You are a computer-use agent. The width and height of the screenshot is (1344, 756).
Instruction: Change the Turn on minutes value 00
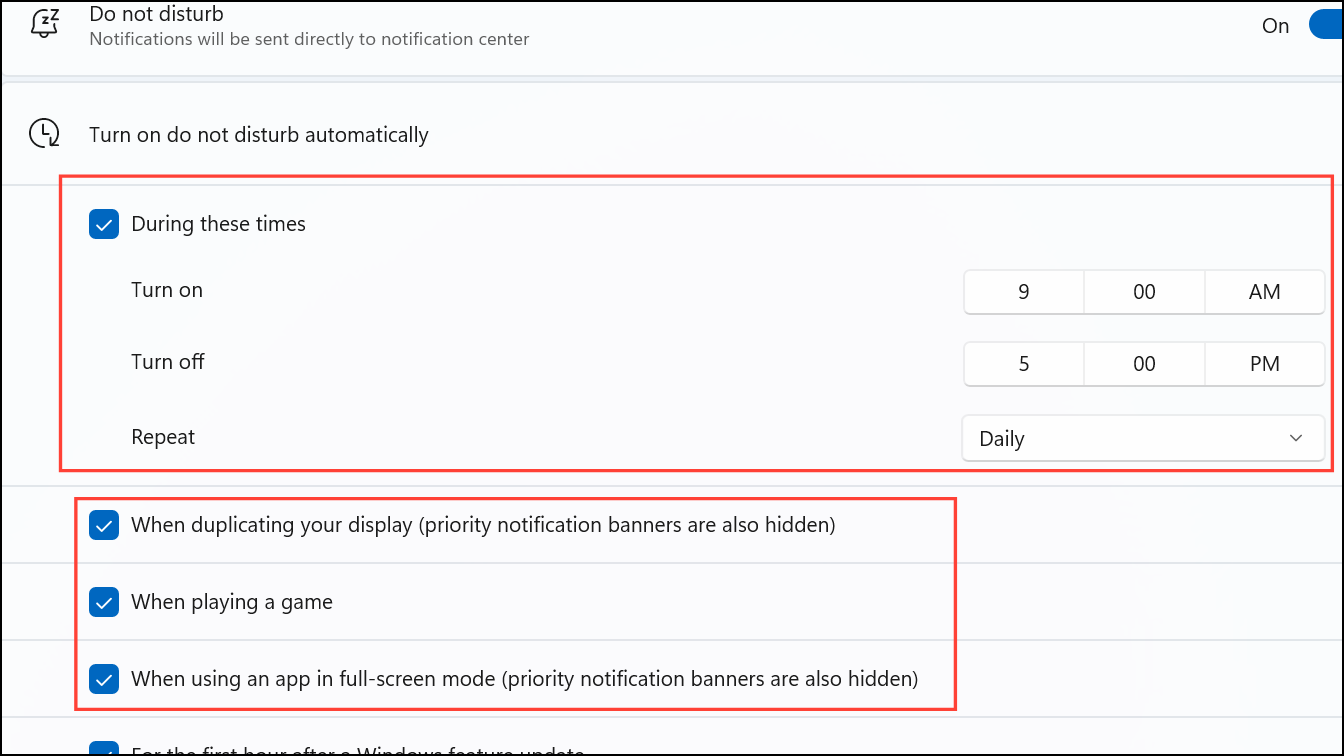click(x=1144, y=292)
